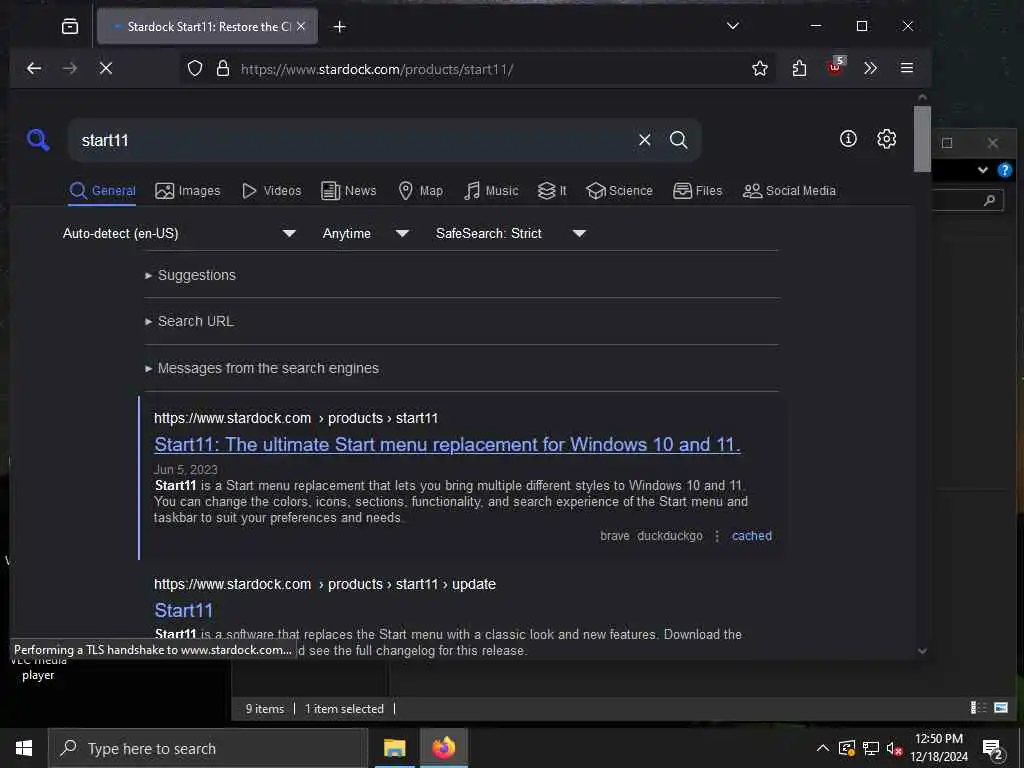This screenshot has height=768, width=1024.
Task: Open the cached result link
Action: 752,536
